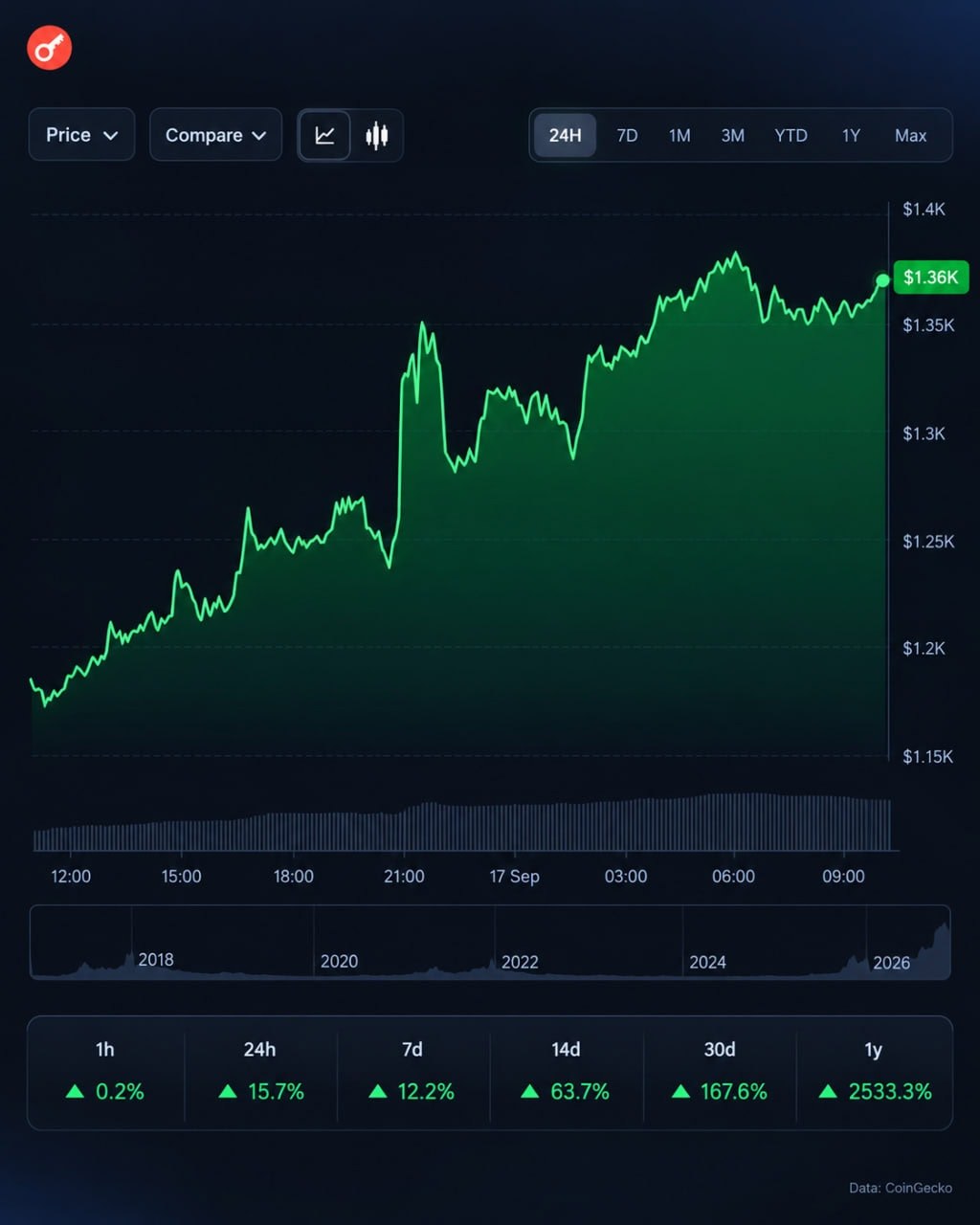Image resolution: width=980 pixels, height=1225 pixels.
Task: Click the green current price dot
Action: point(882,280)
